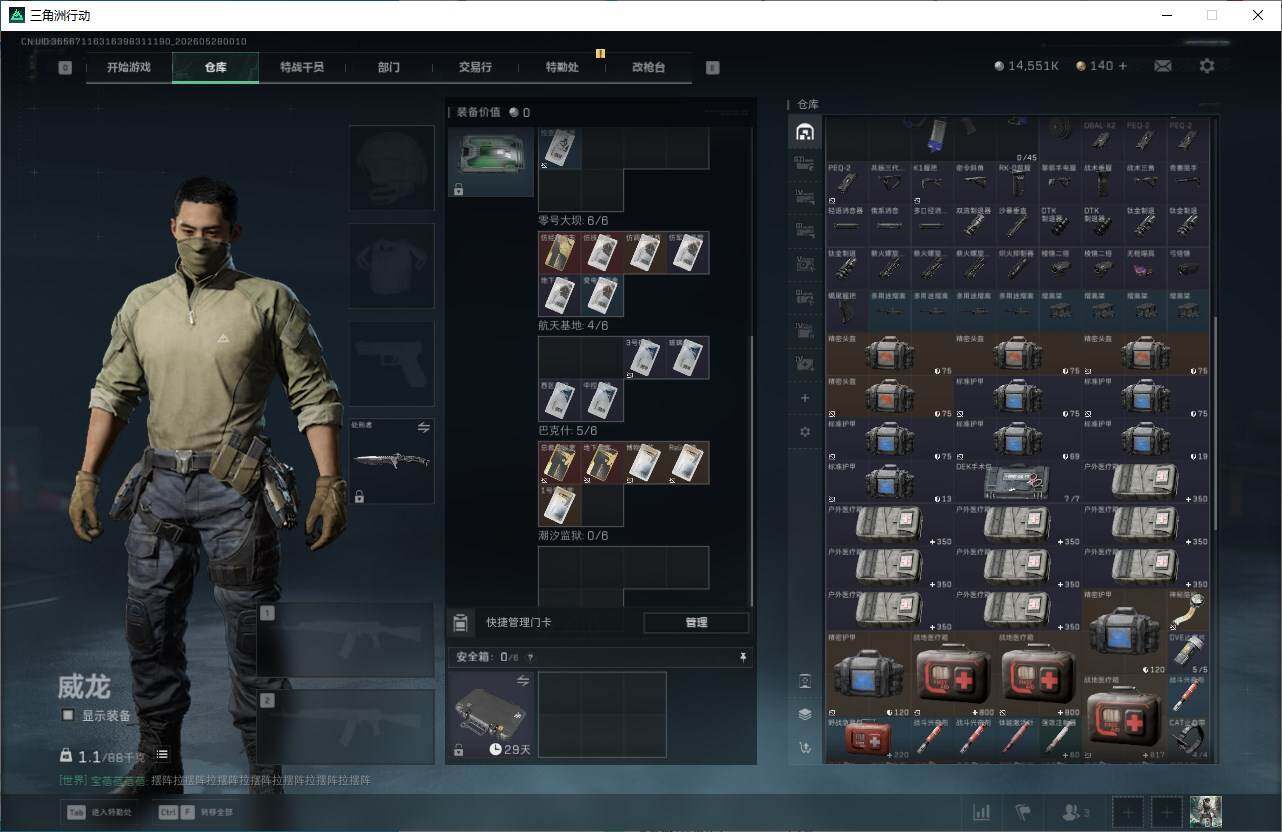Add a new stash page with plus icon
This screenshot has height=832, width=1282.
tap(805, 398)
